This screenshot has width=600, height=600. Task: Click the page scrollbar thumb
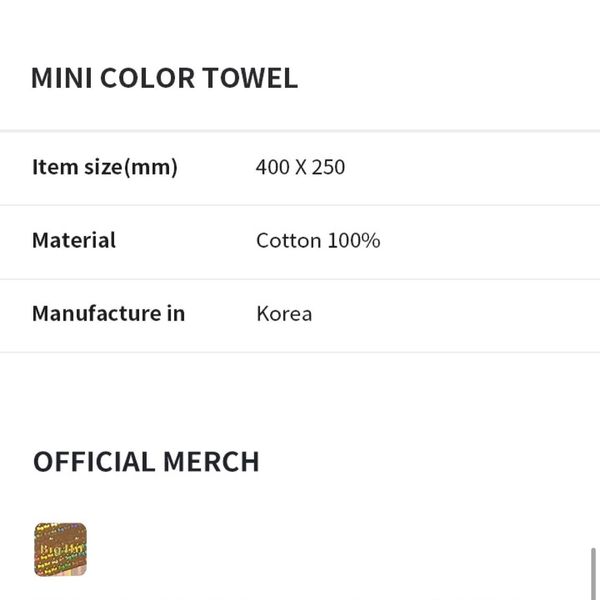click(595, 573)
